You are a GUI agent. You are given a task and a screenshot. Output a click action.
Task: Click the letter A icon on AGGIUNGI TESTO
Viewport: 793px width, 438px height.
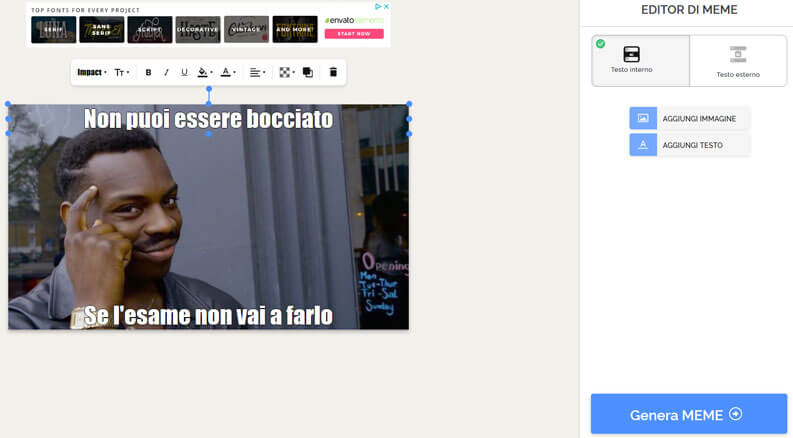pyautogui.click(x=643, y=145)
